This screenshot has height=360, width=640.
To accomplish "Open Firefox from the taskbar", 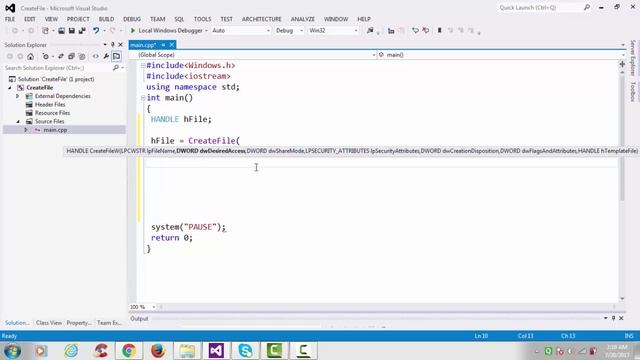I will click(x=158, y=351).
